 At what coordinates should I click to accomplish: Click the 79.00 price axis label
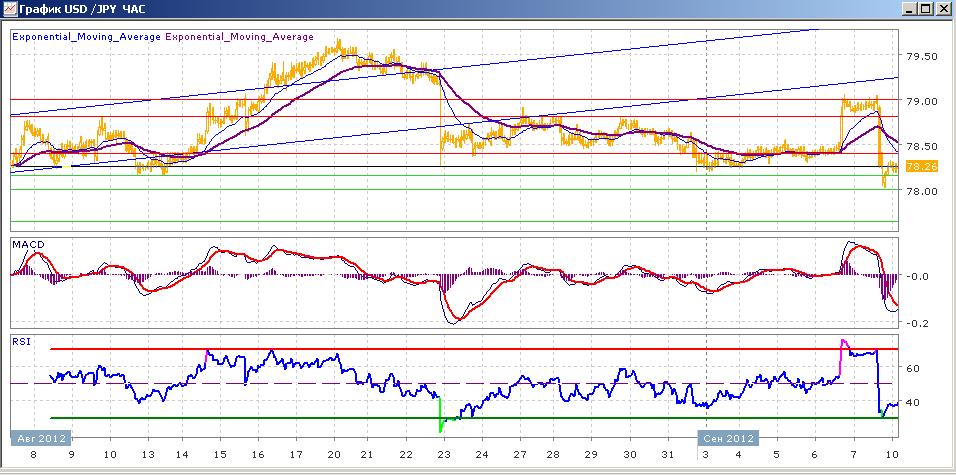921,101
